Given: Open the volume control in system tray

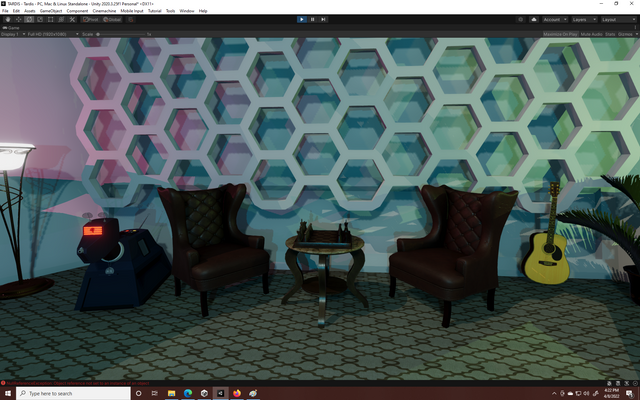Looking at the screenshot, I should 586,393.
